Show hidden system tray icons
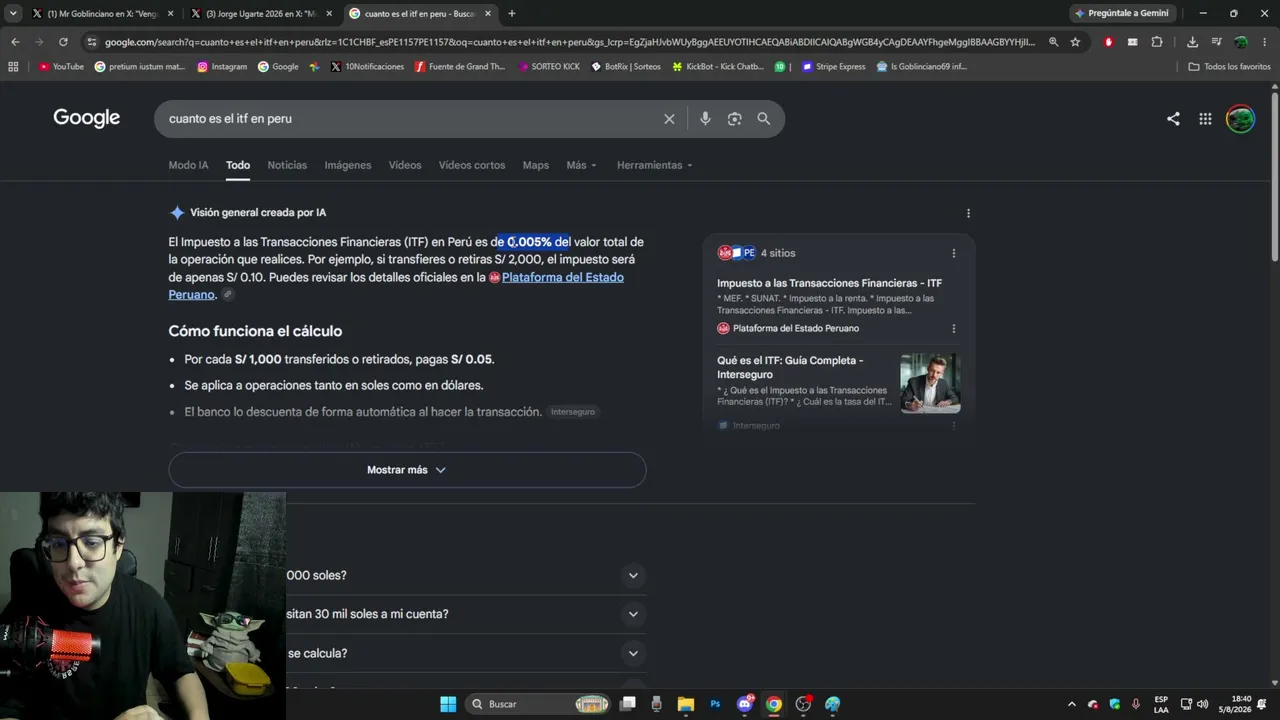 pyautogui.click(x=1071, y=704)
